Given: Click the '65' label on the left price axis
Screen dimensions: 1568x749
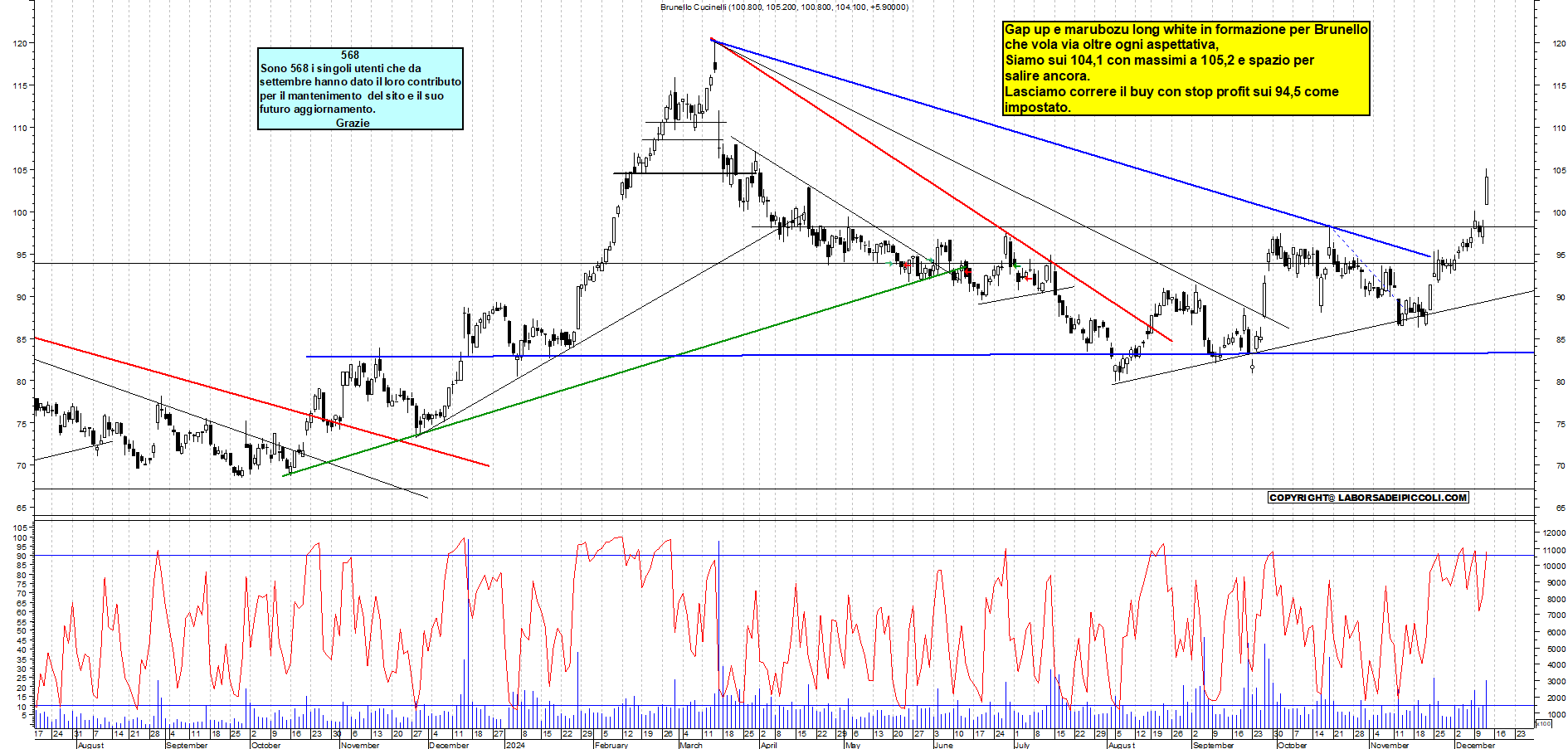Looking at the screenshot, I should point(22,508).
